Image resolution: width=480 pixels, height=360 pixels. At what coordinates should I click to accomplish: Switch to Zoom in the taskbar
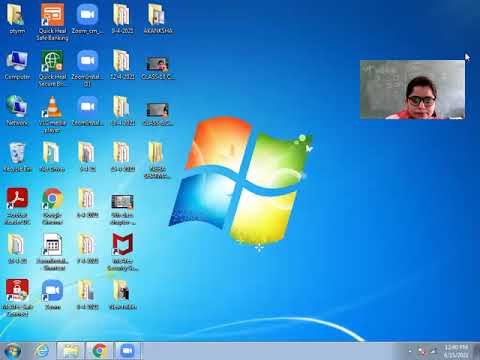(x=127, y=351)
